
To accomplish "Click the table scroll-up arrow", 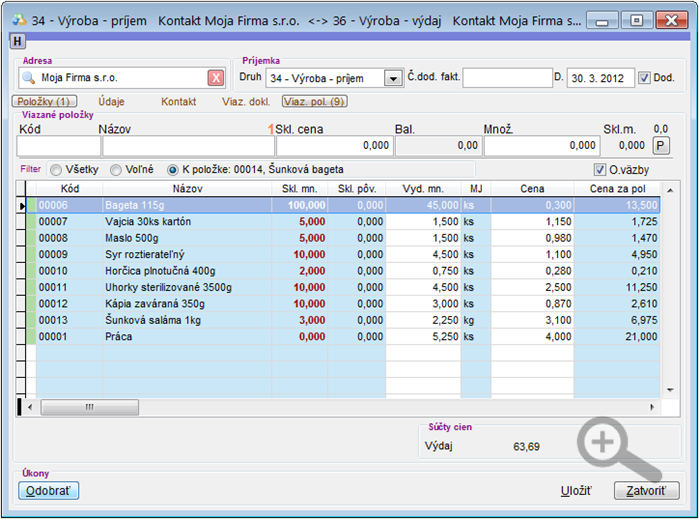I will pos(670,191).
